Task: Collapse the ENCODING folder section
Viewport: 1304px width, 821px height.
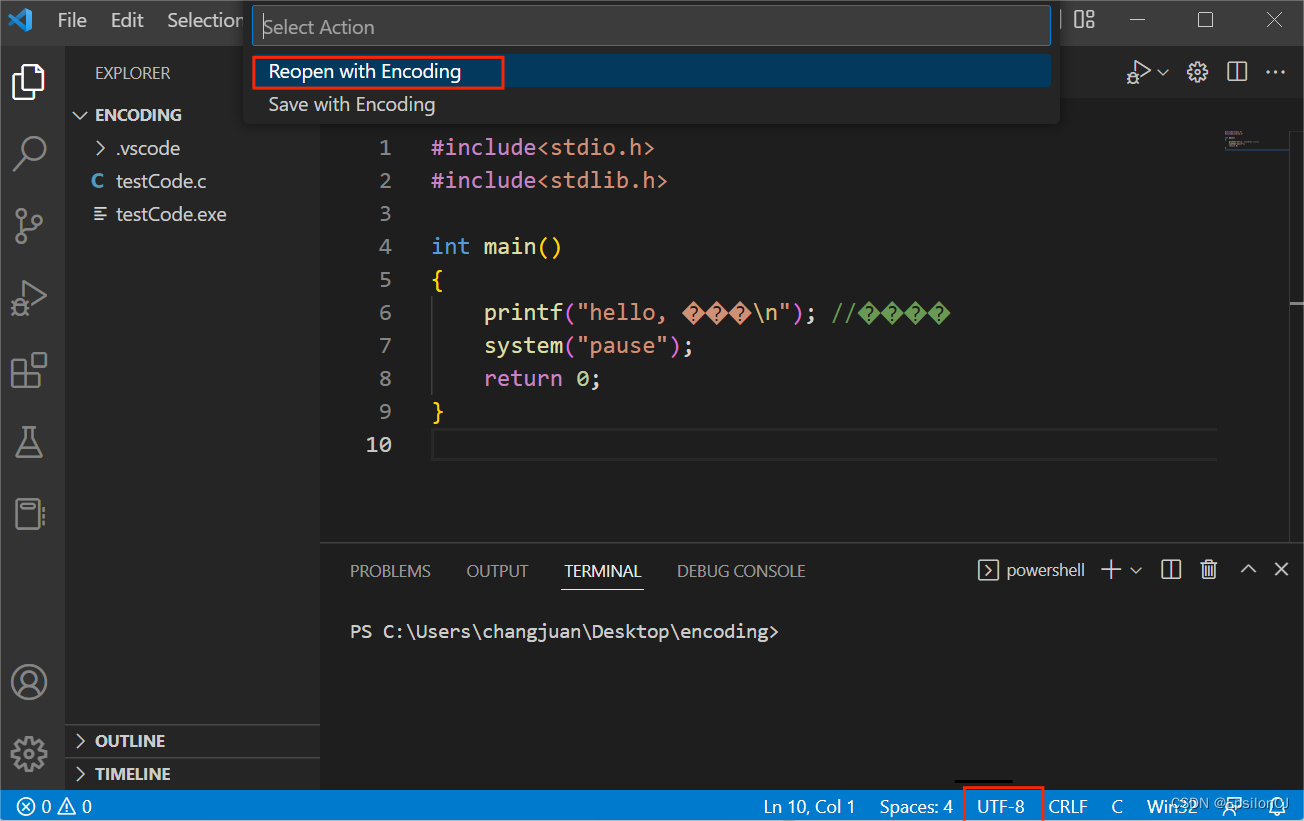Action: point(193,115)
